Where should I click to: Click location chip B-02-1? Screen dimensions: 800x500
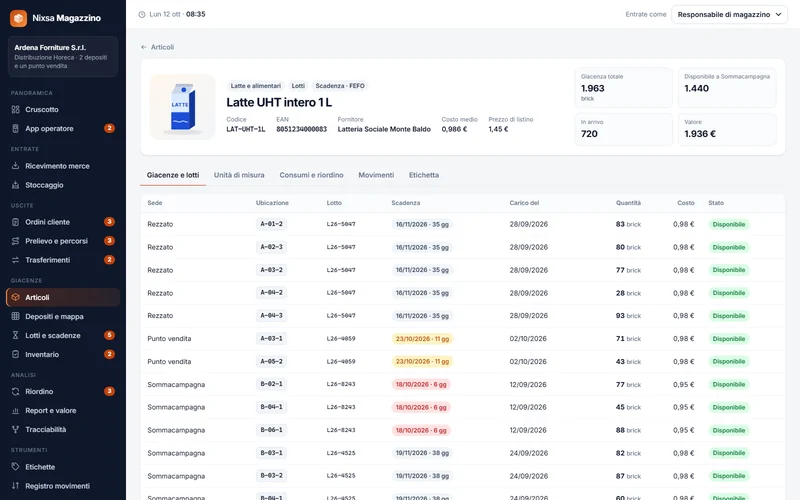[271, 384]
